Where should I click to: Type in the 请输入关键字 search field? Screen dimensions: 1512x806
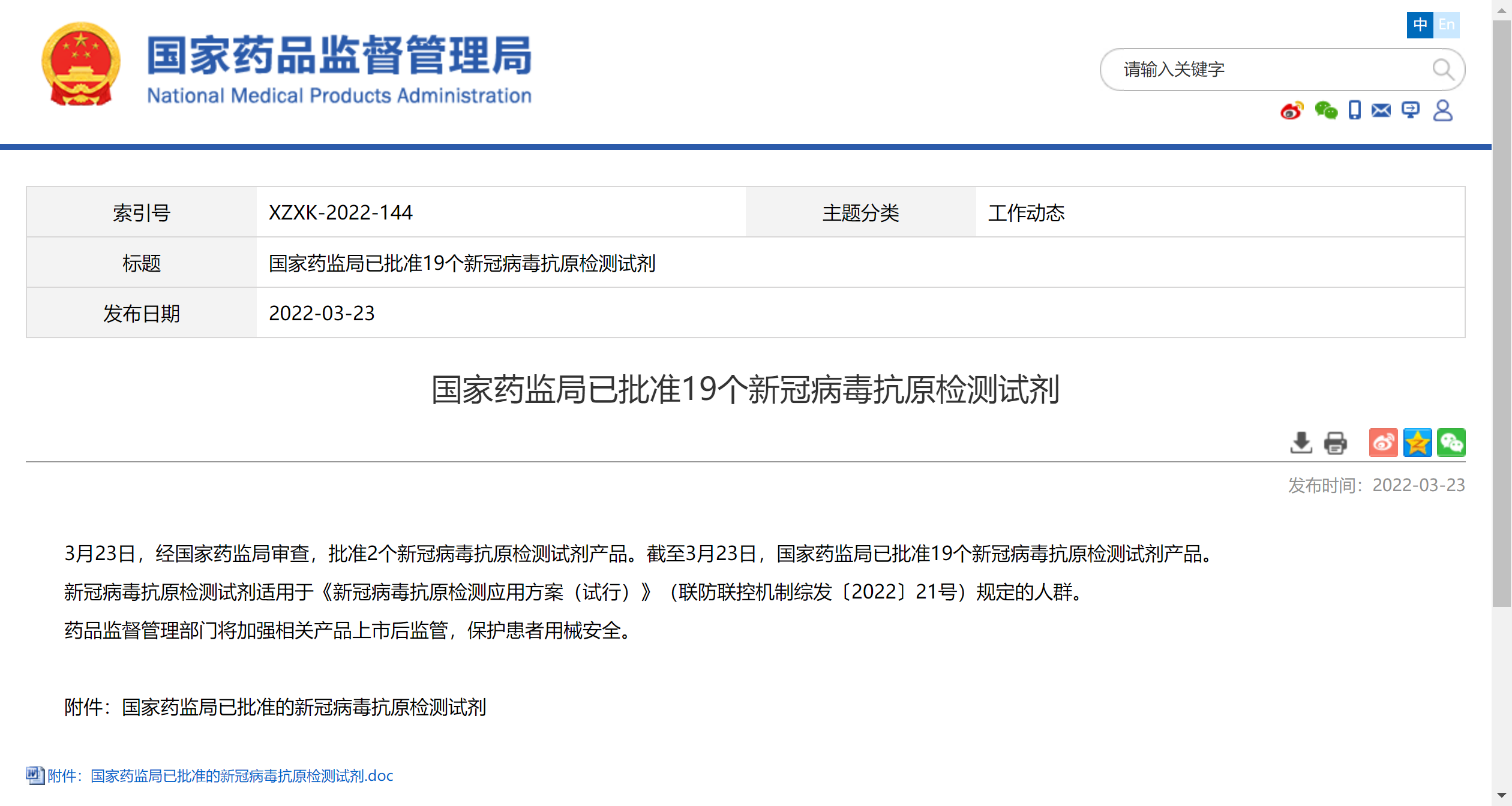coord(1266,70)
